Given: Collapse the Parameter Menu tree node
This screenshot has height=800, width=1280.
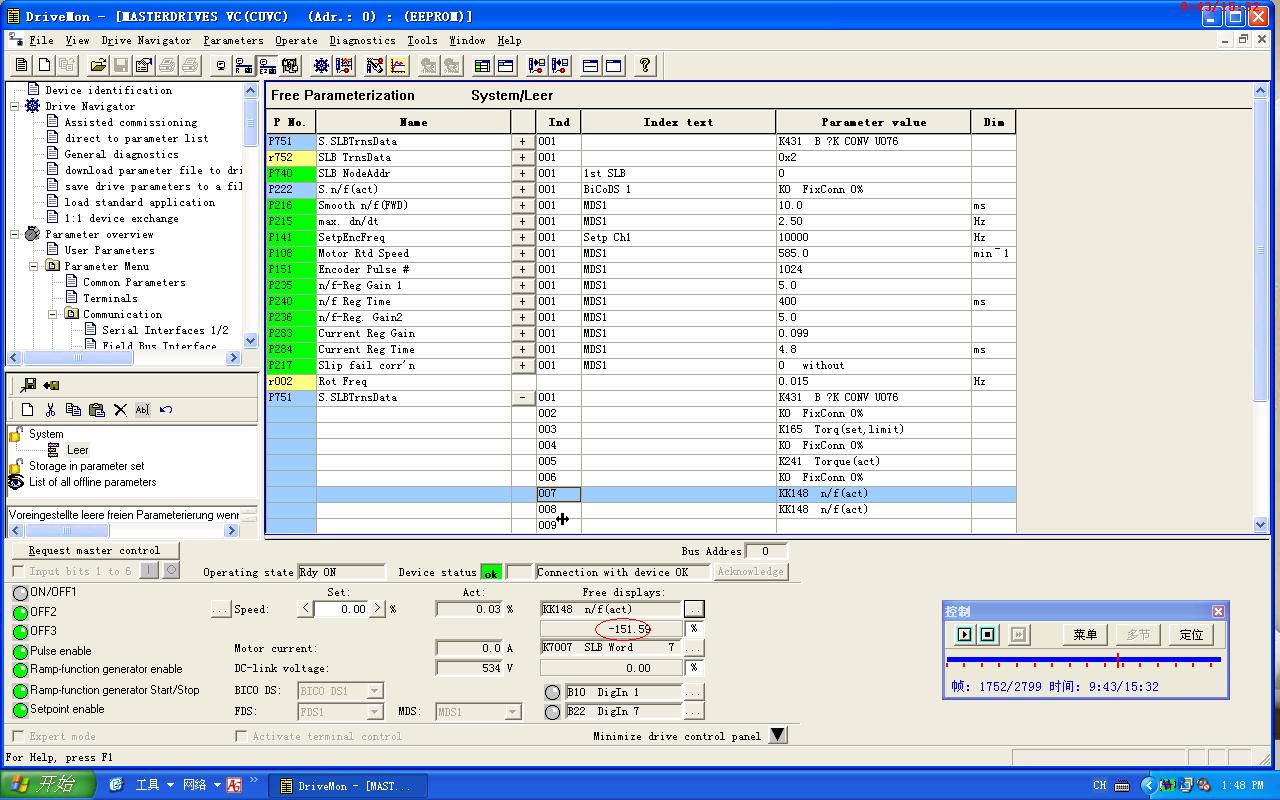Looking at the screenshot, I should tap(33, 266).
